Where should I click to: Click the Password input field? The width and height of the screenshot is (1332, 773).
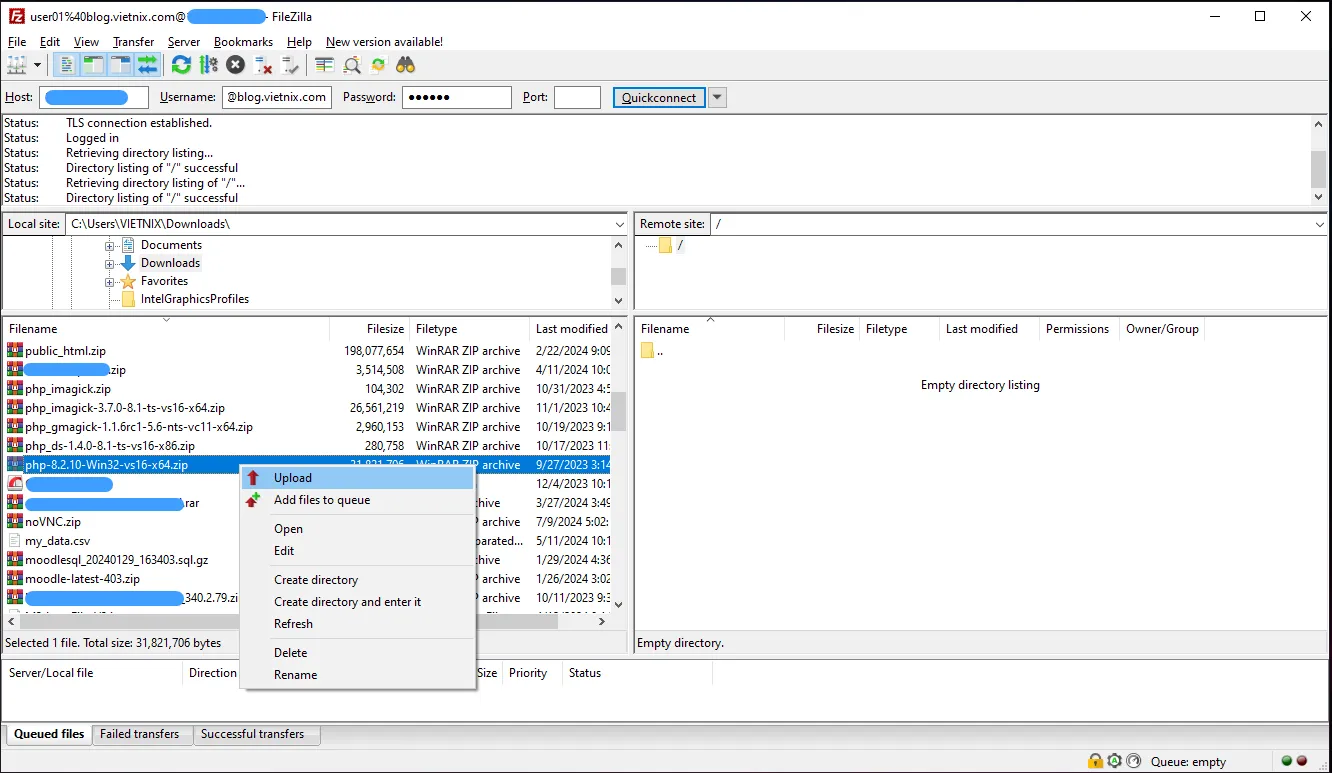457,97
